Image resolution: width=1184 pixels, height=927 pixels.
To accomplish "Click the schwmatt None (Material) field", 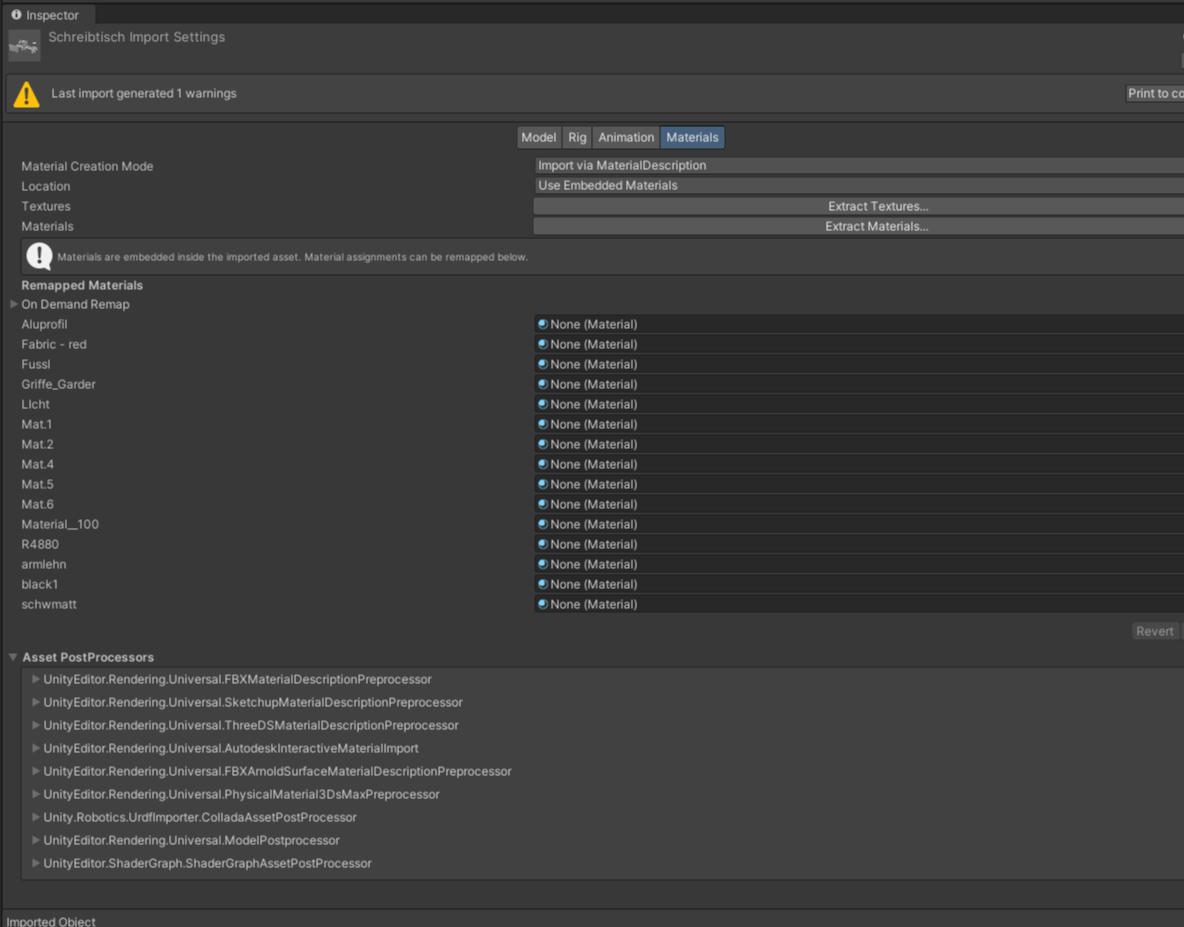I will pyautogui.click(x=859, y=604).
